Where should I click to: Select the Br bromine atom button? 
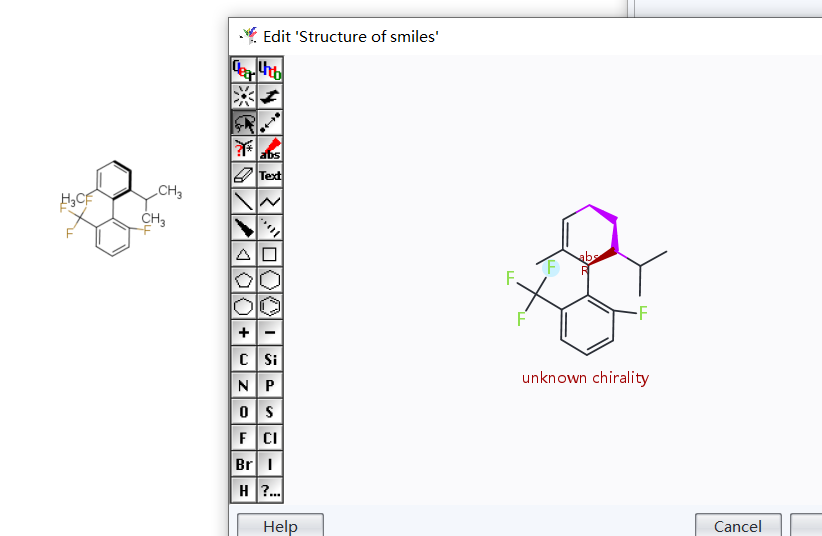(243, 464)
